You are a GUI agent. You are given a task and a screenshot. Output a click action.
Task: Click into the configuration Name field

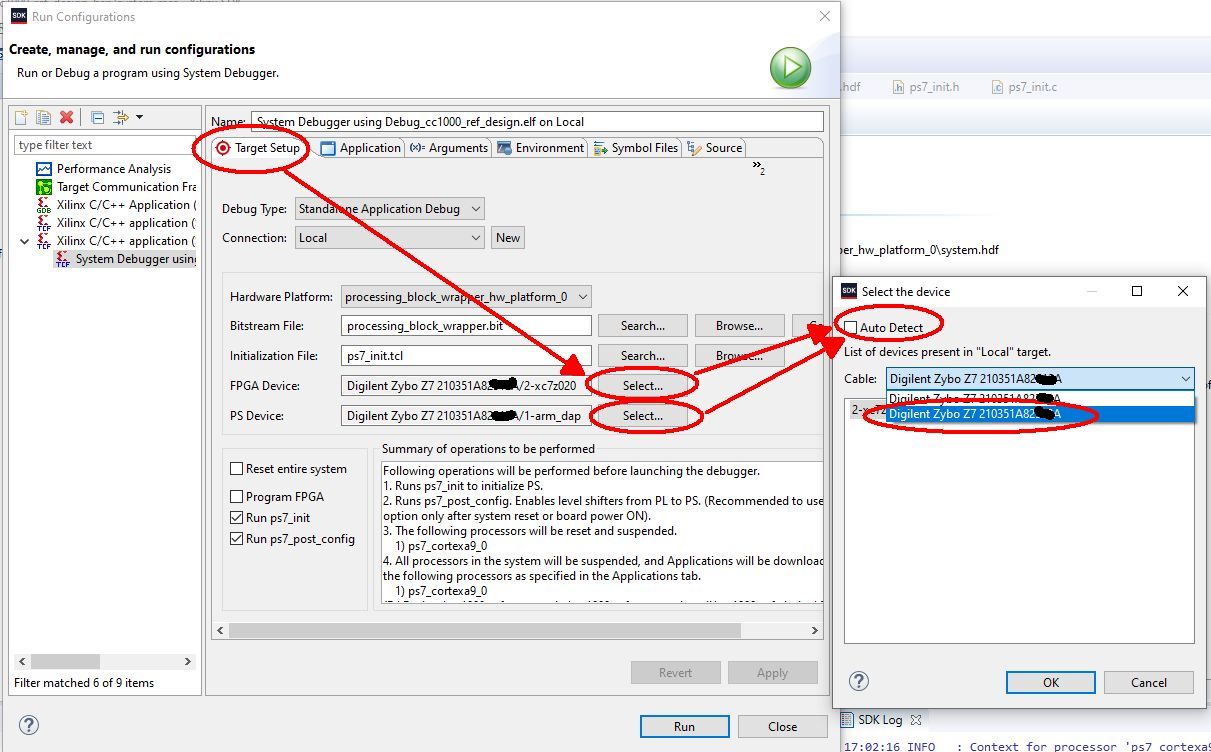537,122
